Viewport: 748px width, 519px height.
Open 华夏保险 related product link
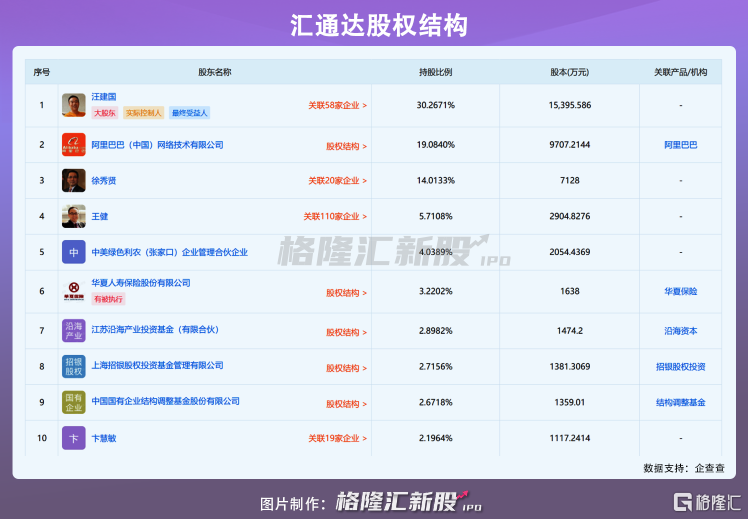[680, 292]
